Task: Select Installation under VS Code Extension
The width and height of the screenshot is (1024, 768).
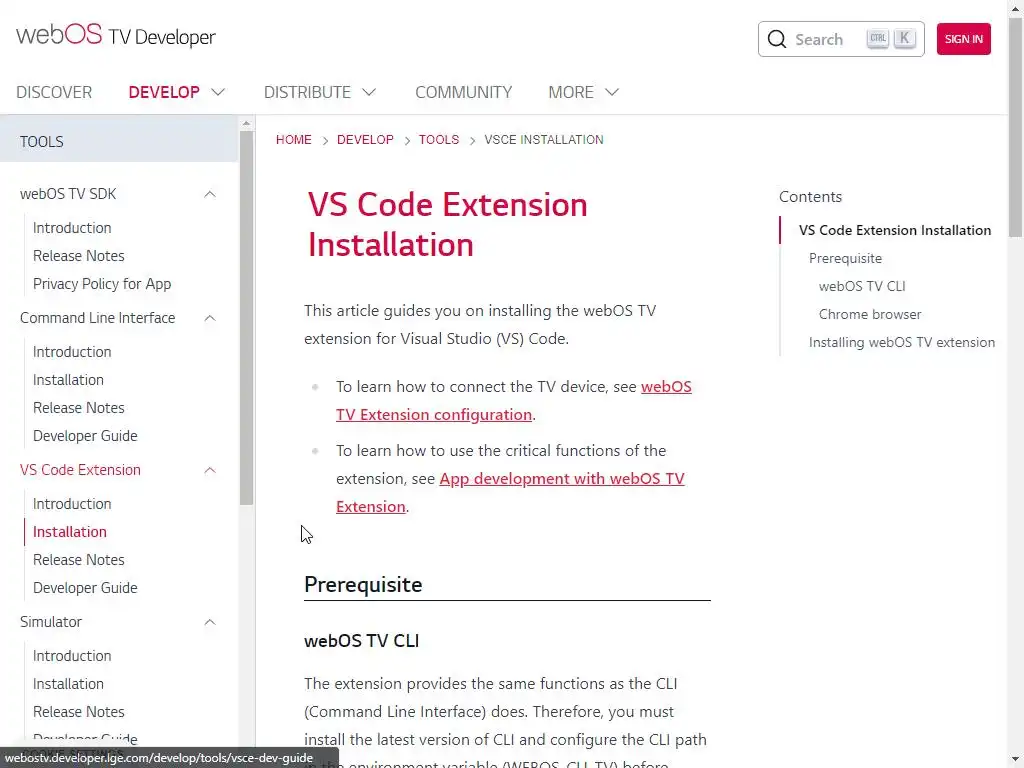Action: (69, 532)
